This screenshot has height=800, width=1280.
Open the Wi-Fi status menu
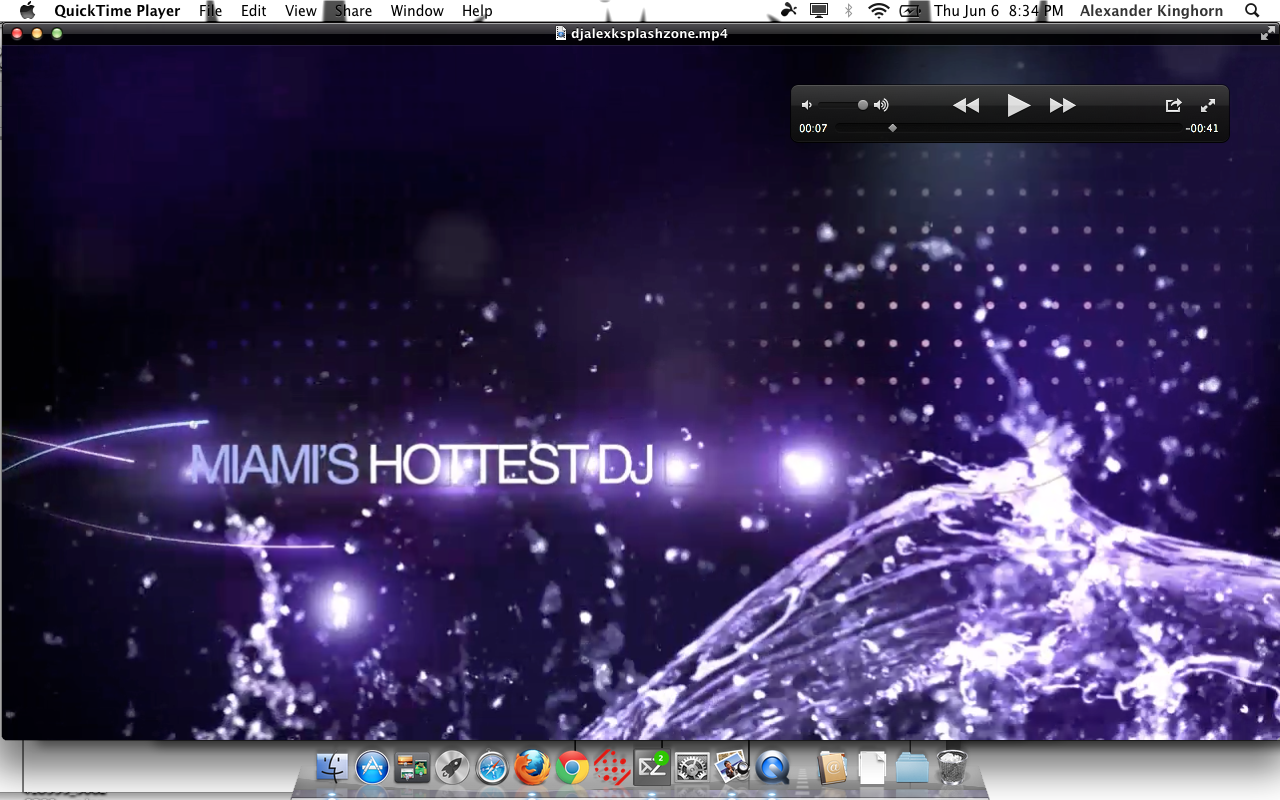click(x=879, y=11)
